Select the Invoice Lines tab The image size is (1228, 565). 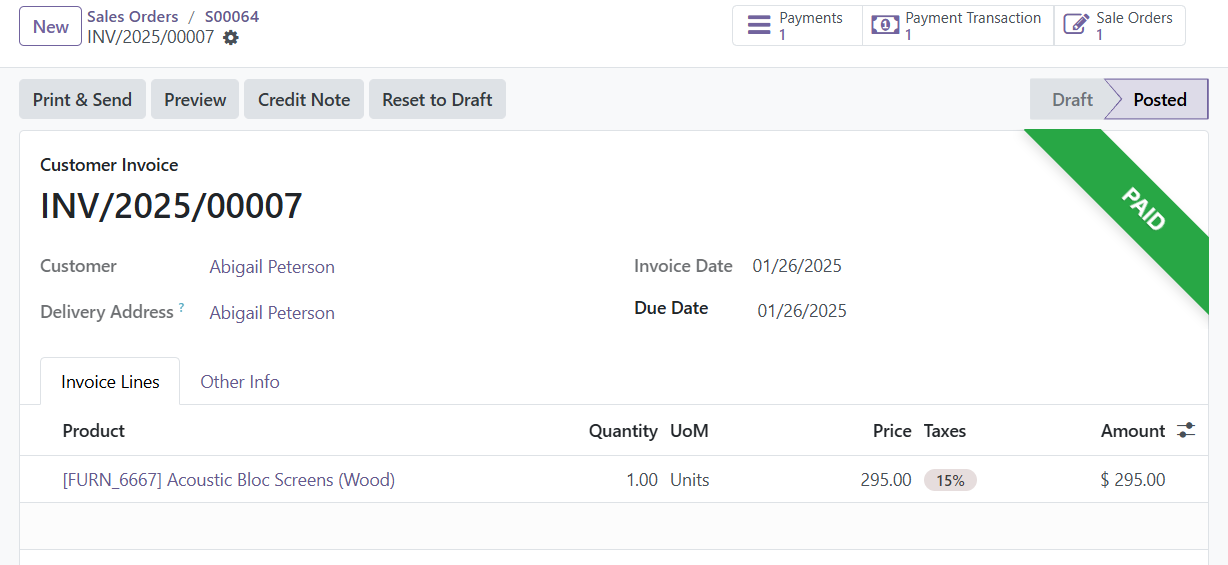pos(110,381)
